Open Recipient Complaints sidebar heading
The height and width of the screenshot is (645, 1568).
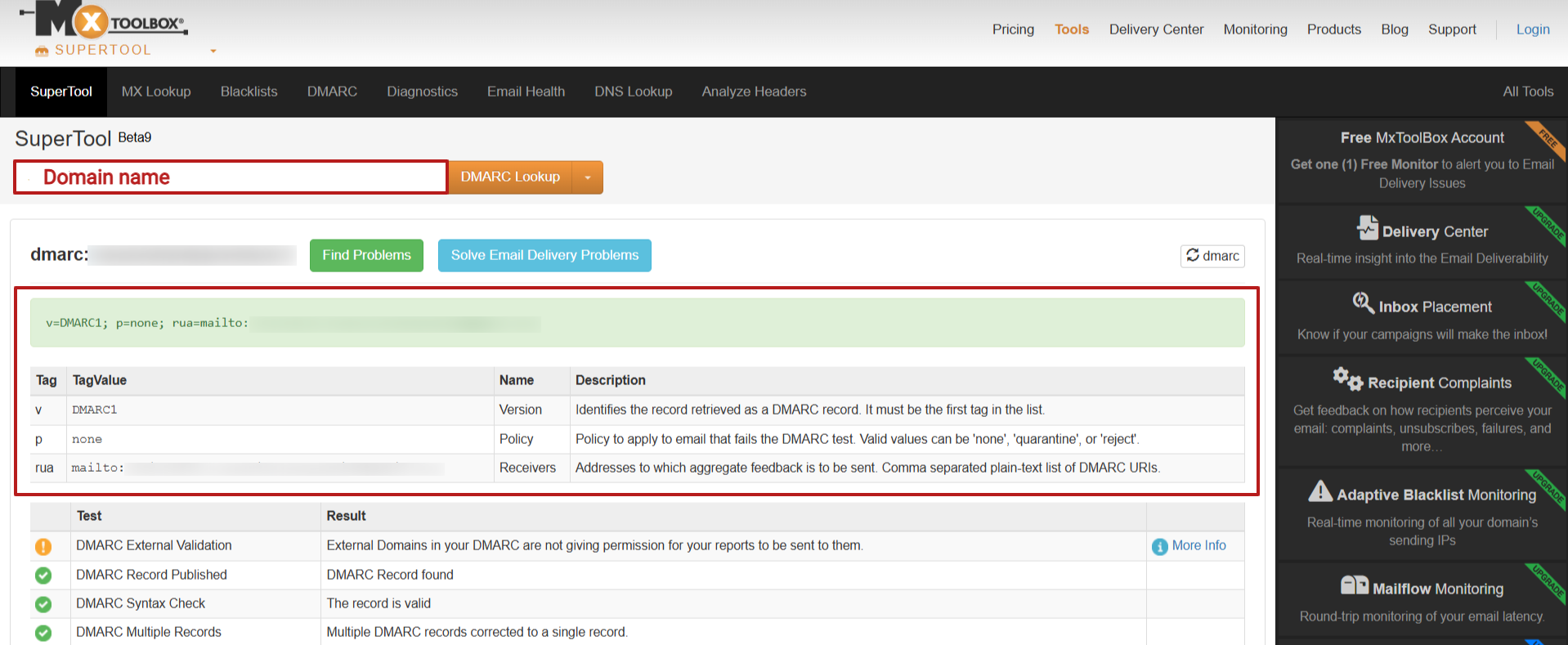(x=1439, y=383)
